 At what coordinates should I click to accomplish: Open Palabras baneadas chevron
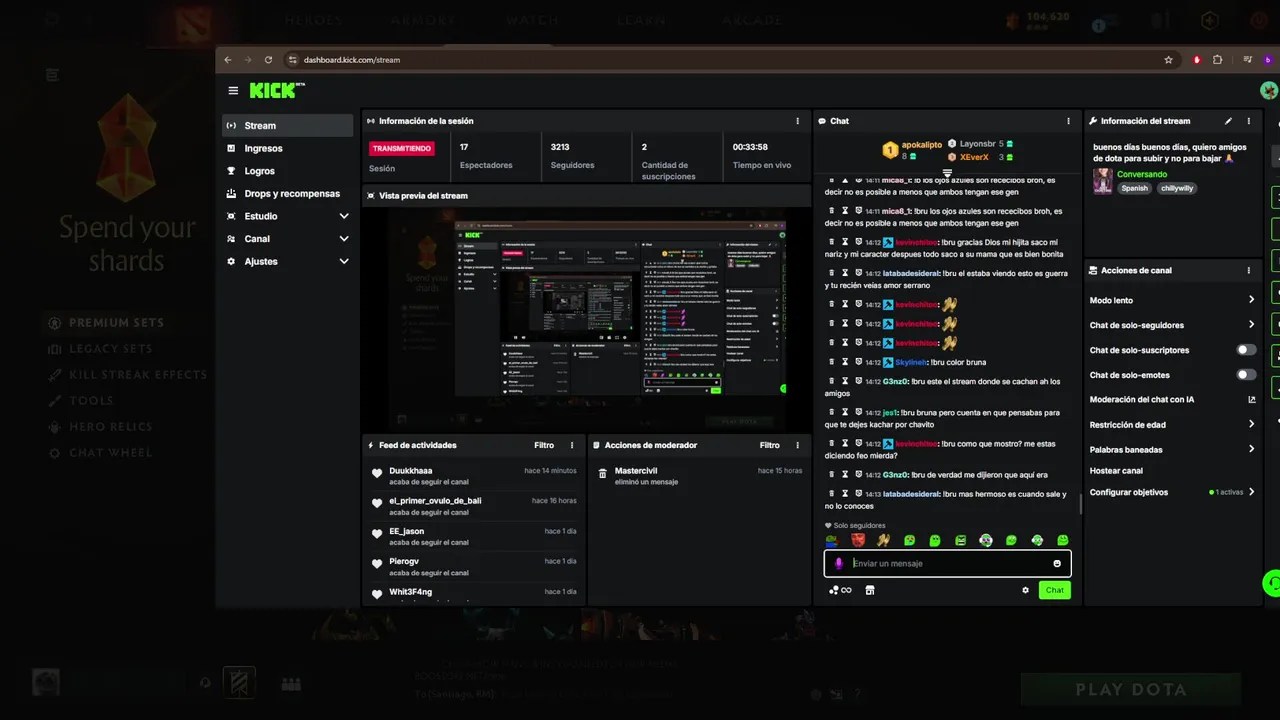(x=1251, y=449)
